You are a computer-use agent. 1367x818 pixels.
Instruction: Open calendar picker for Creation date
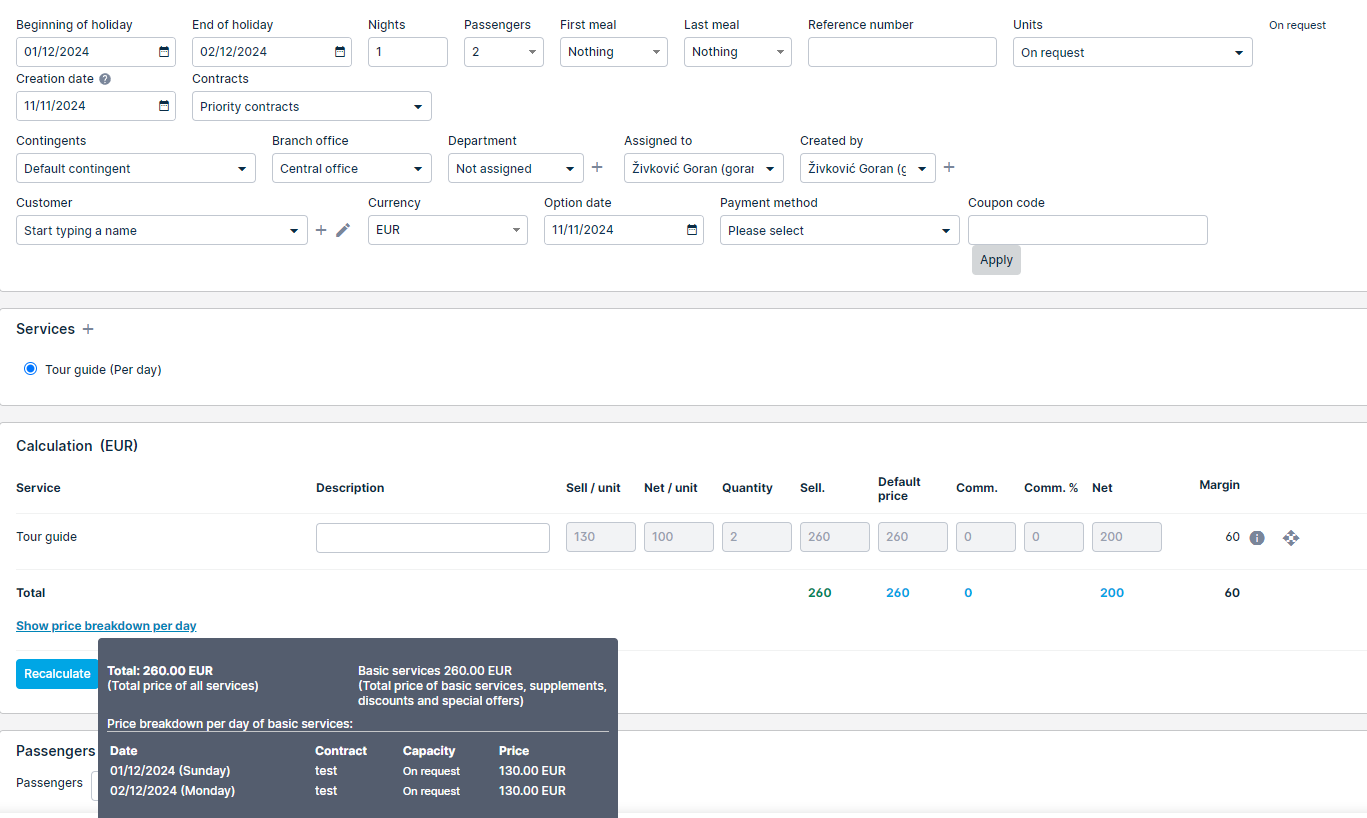pyautogui.click(x=164, y=106)
